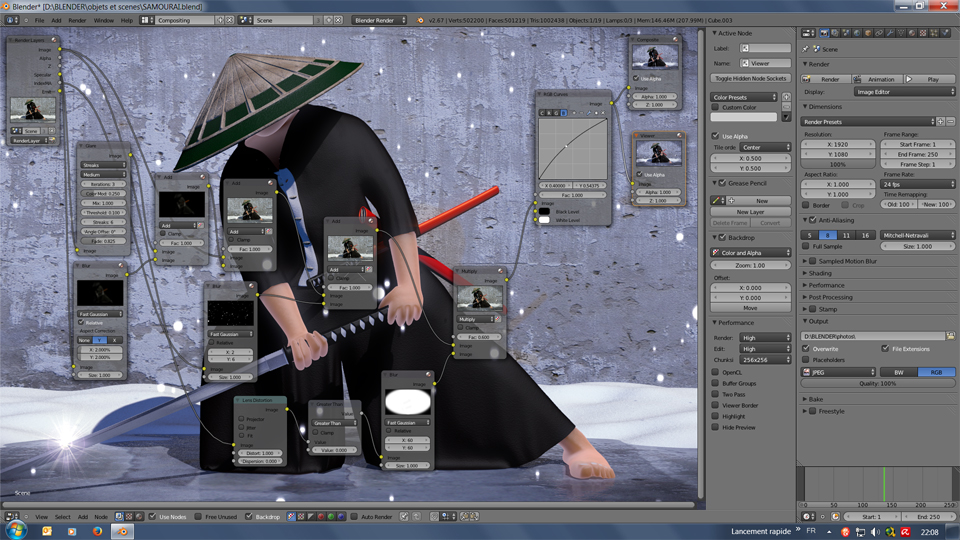Open the Object Data properties tab icon

pyautogui.click(x=901, y=32)
